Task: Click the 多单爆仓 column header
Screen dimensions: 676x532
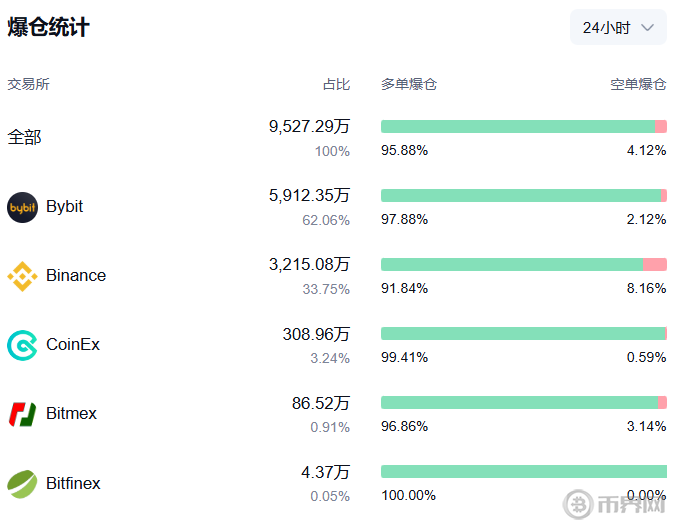Action: 409,84
